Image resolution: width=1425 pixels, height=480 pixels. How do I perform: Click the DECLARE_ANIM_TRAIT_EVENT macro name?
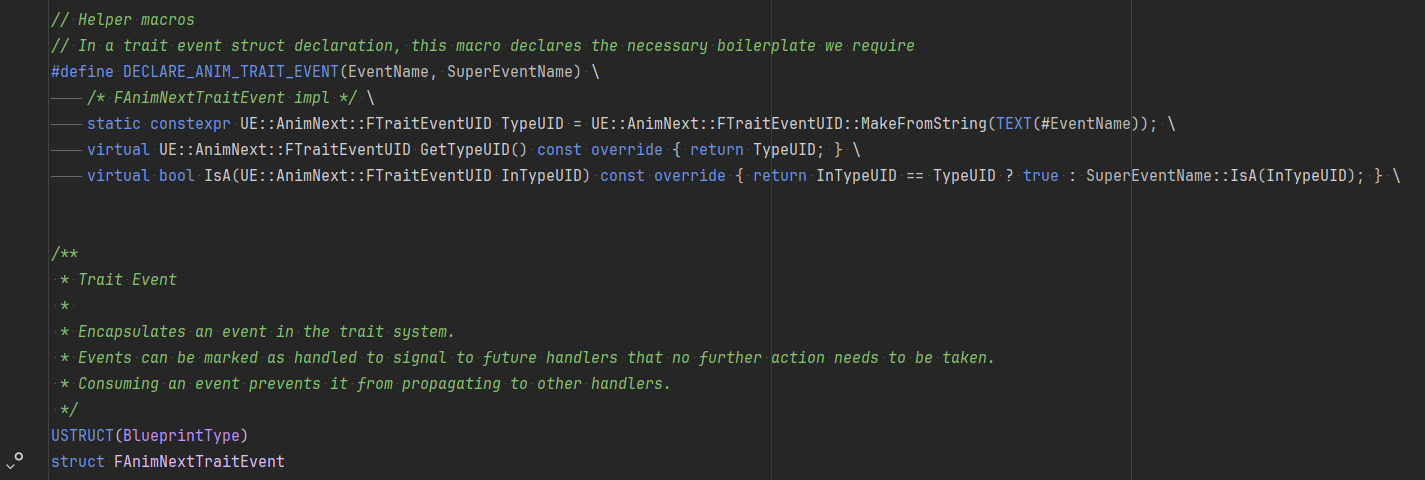[x=229, y=72]
